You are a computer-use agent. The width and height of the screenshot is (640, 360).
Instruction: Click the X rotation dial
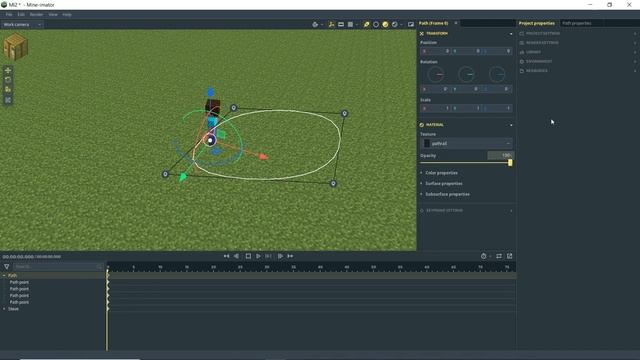[436, 75]
